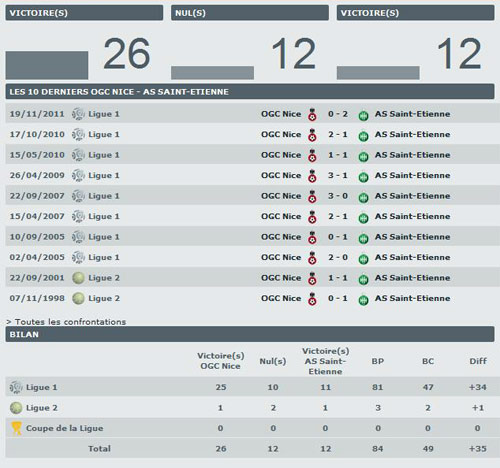The width and height of the screenshot is (500, 468).
Task: Click the 81 BP value for Ligue 1
Action: (378, 387)
